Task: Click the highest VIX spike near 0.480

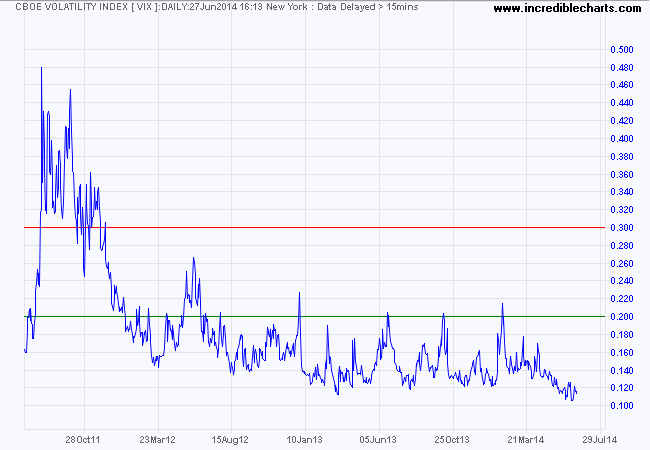Action: [x=41, y=68]
